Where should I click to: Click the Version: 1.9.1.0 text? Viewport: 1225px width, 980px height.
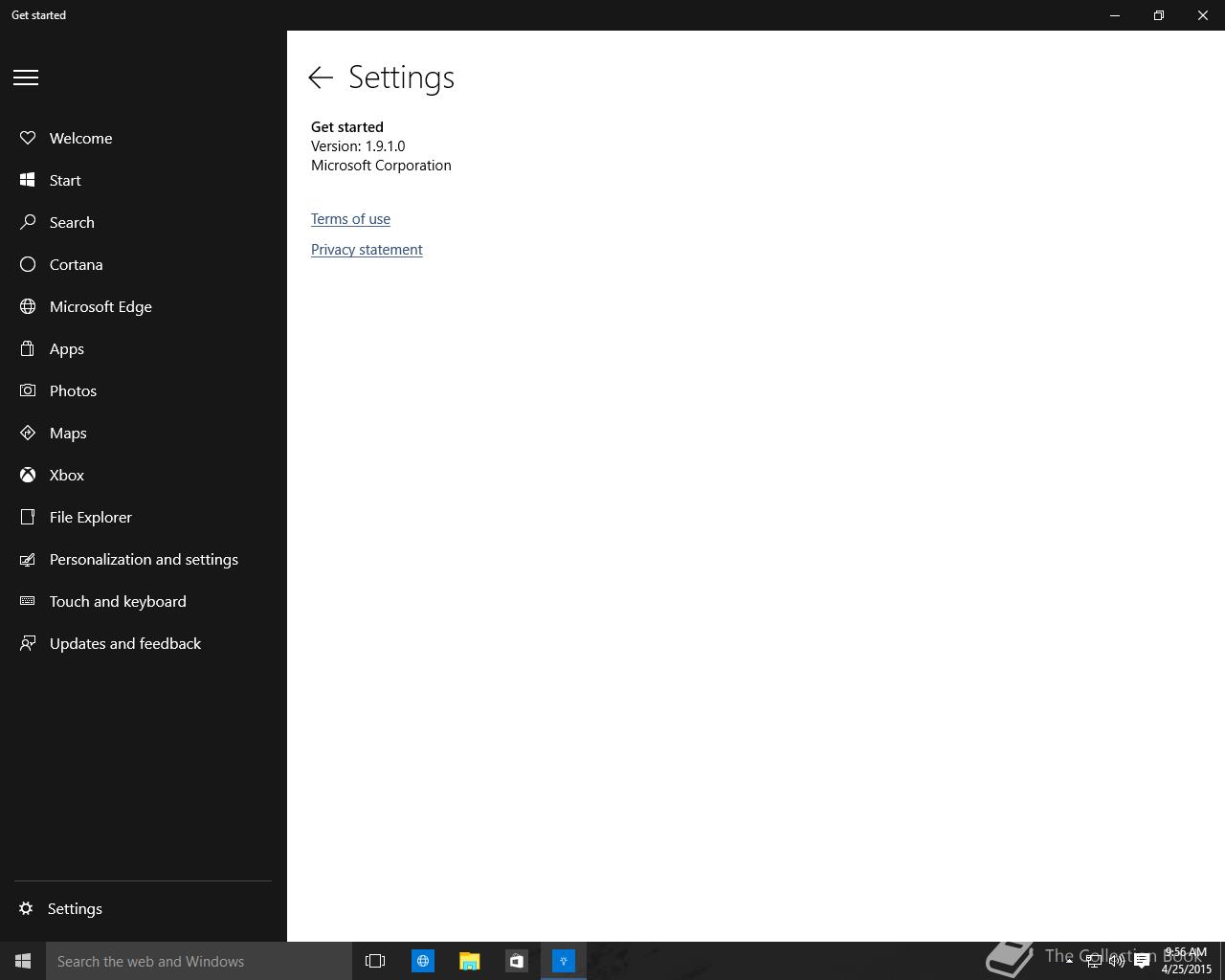point(358,146)
